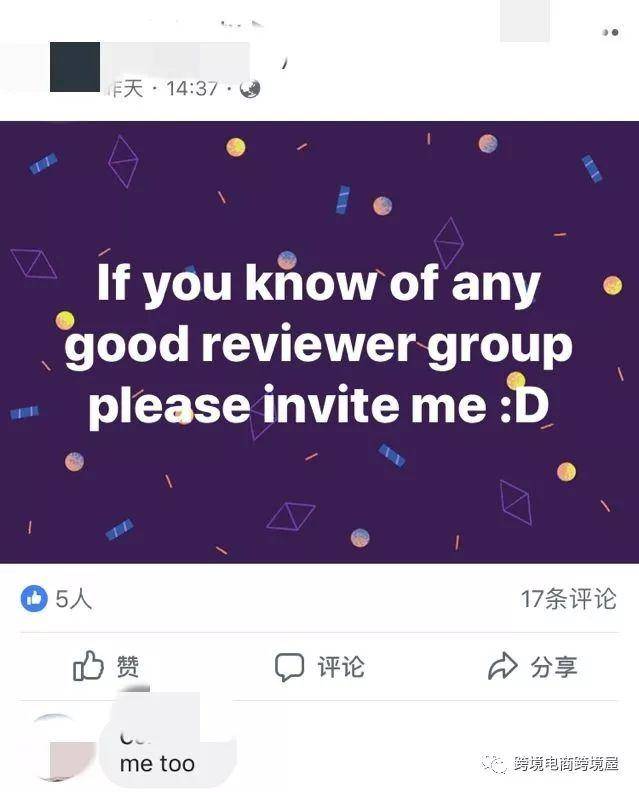Open the three-dots post options menu
The width and height of the screenshot is (639, 792).
(610, 32)
